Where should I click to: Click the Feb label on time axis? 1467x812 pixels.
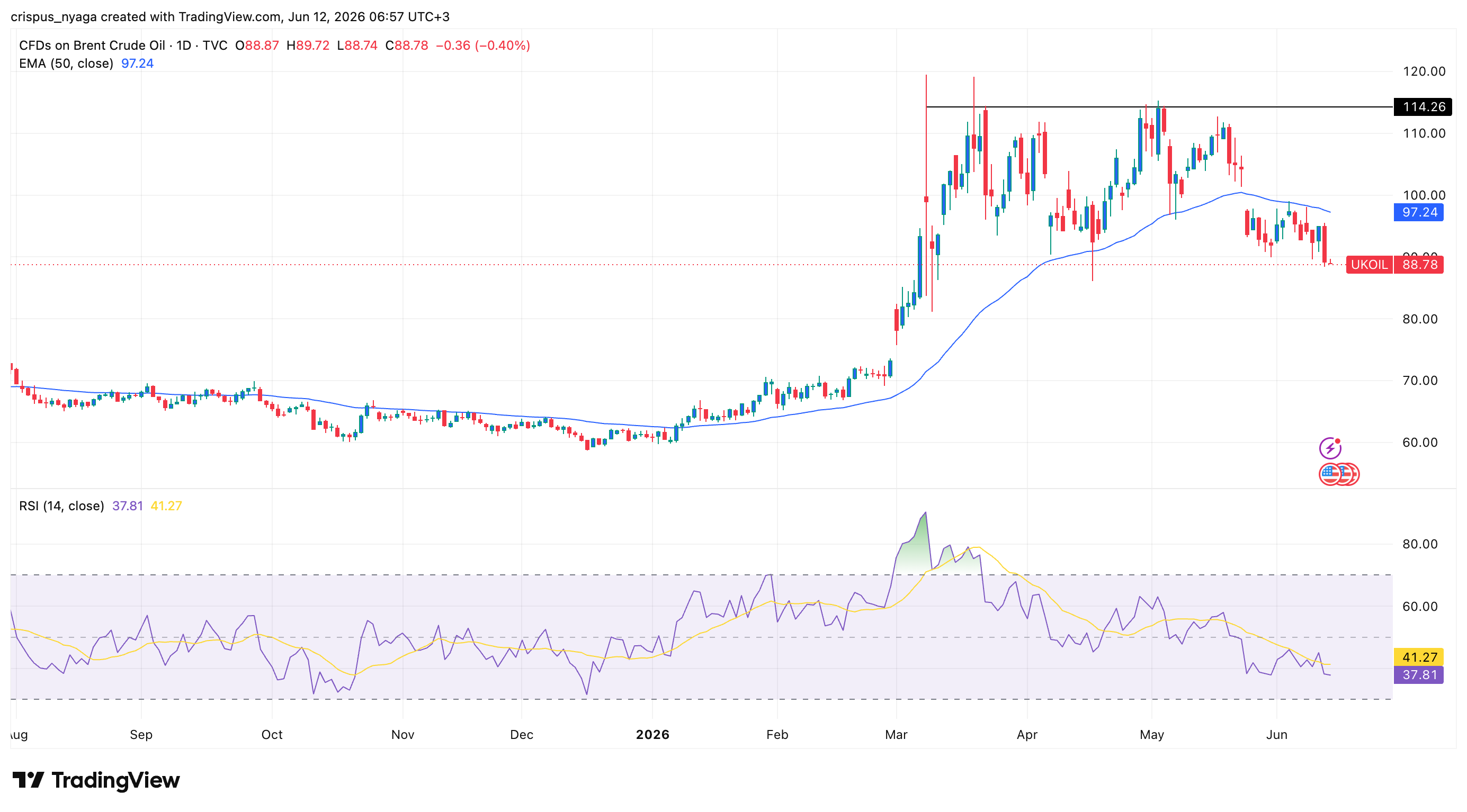[x=777, y=735]
